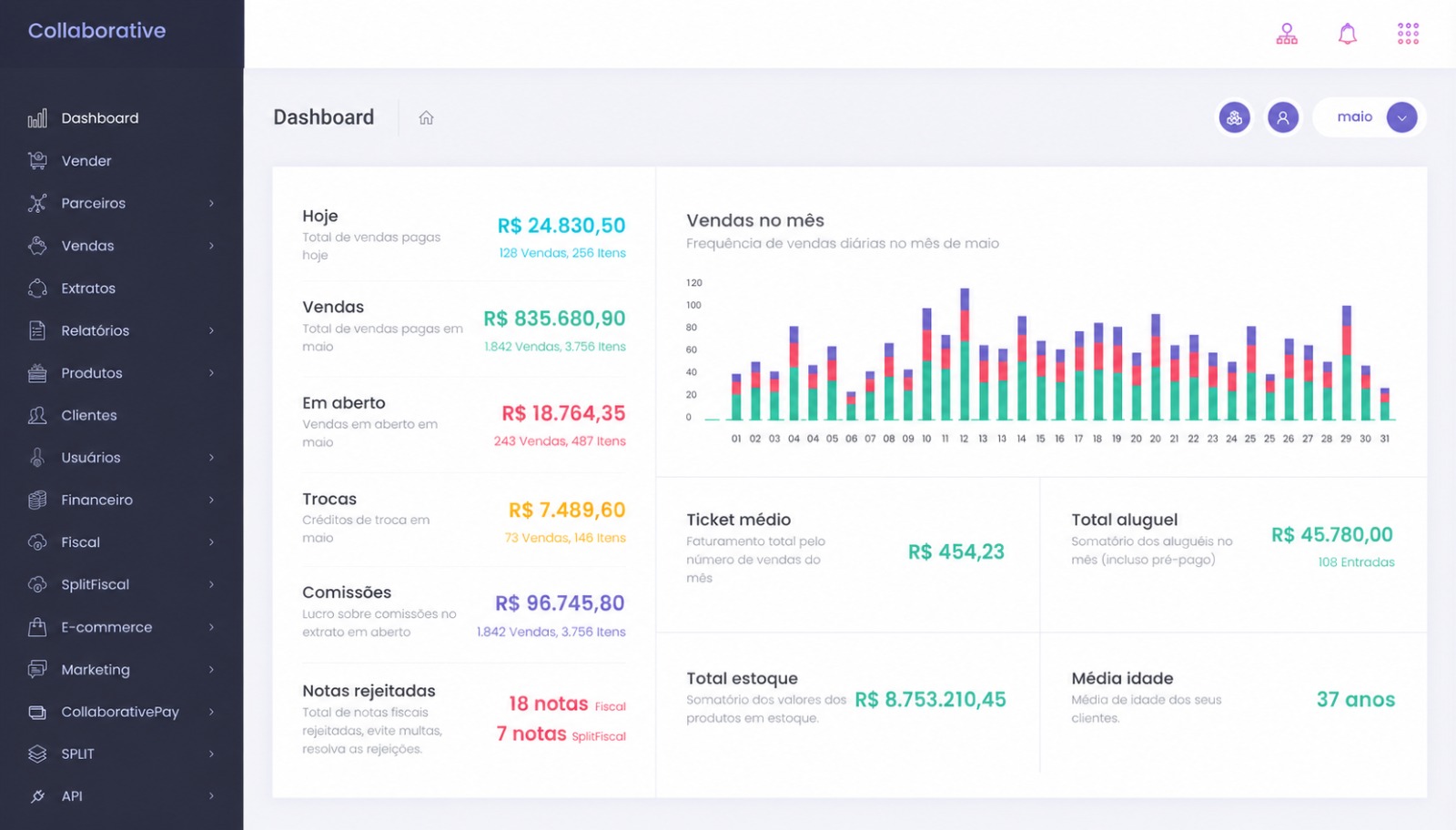Click the 7 notas SplitFiscal link
Screen dimensions: 1456x830
click(561, 734)
